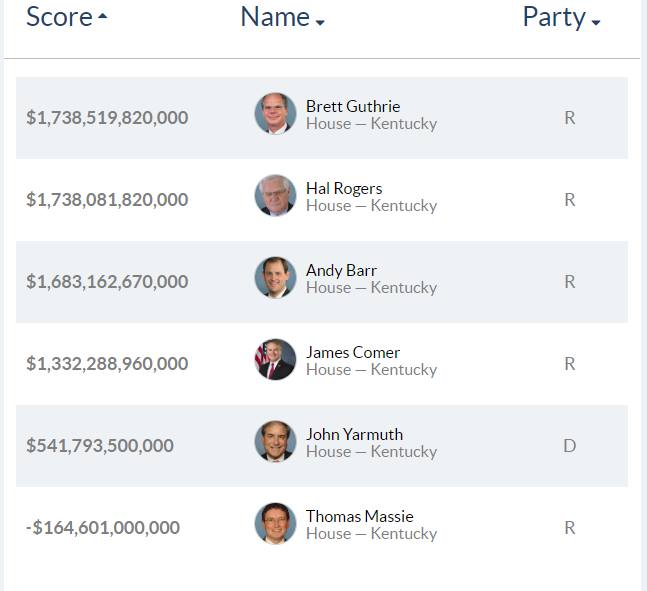
Task: Click the score $1,332,288,960,000
Action: [107, 364]
